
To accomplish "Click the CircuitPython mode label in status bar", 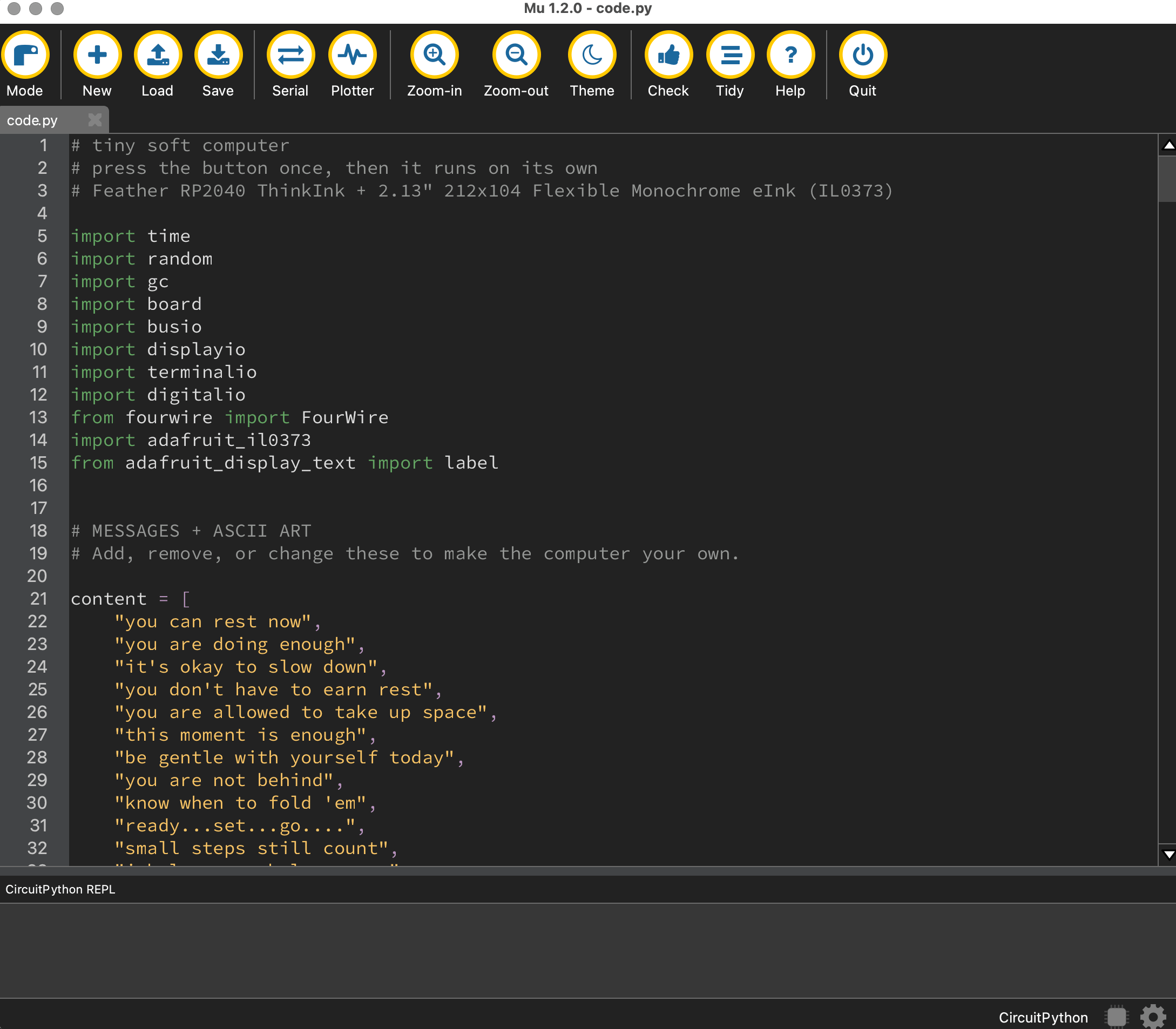I will tap(1043, 1018).
